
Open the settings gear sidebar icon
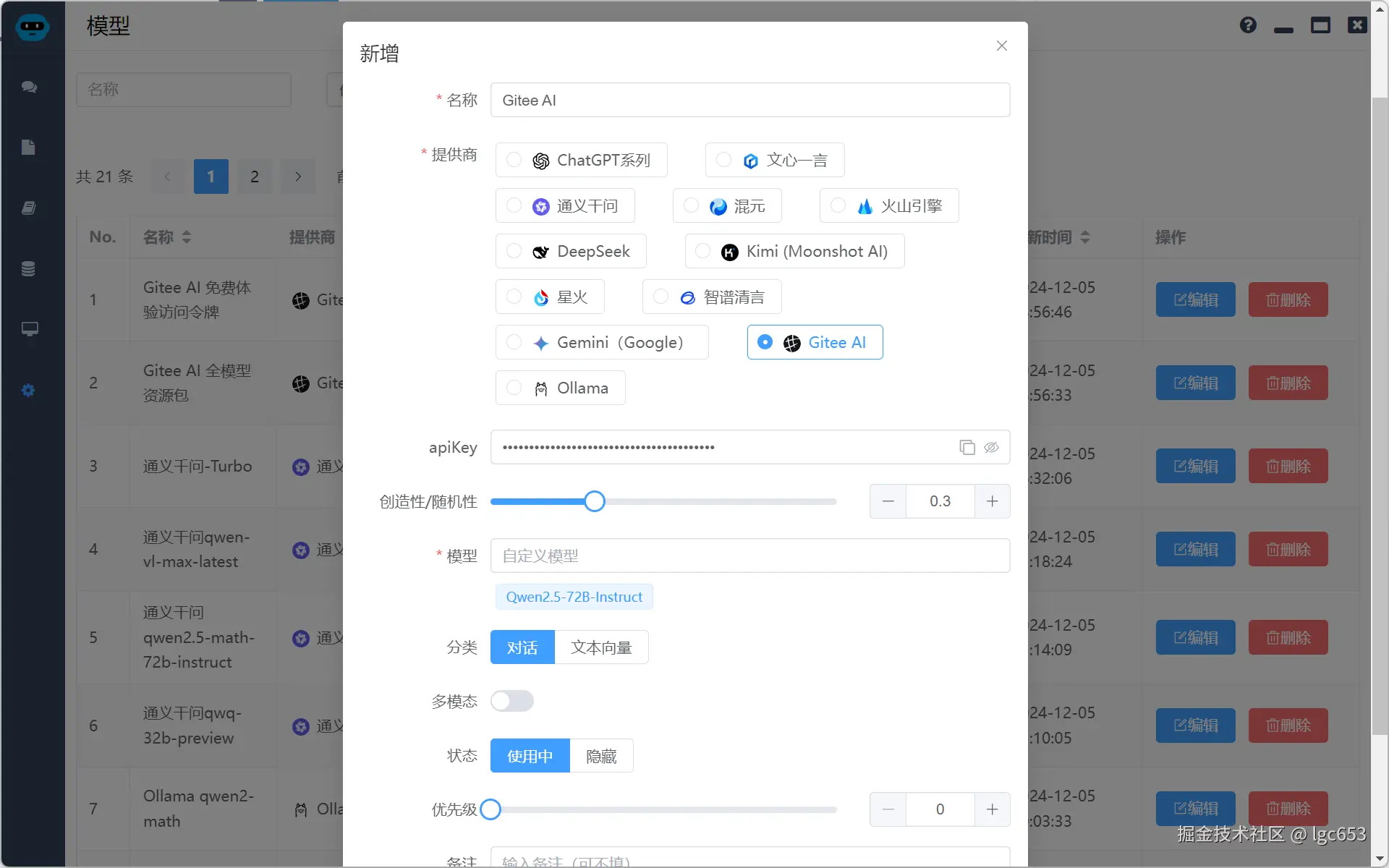tap(28, 391)
